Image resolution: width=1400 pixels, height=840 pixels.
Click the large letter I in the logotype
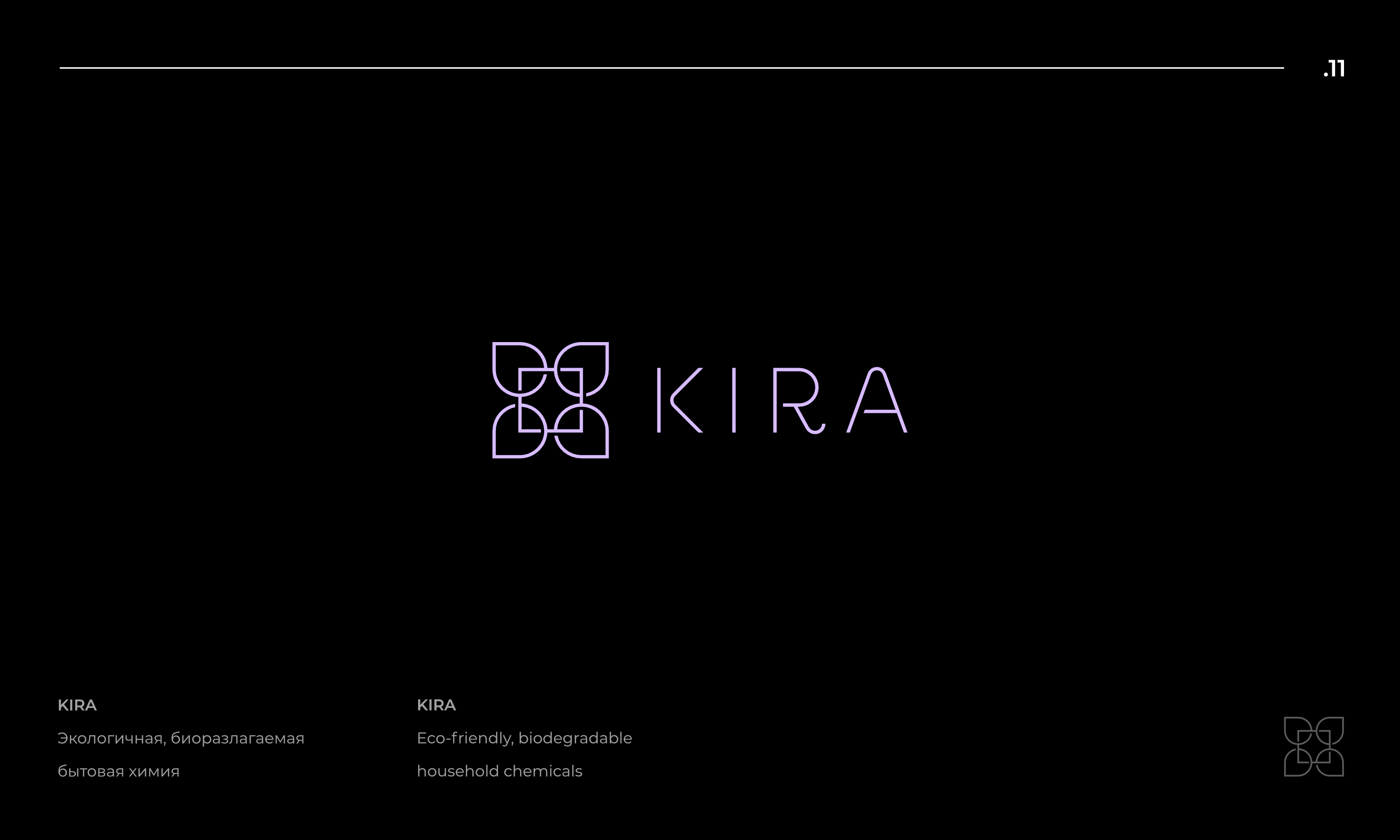point(734,400)
